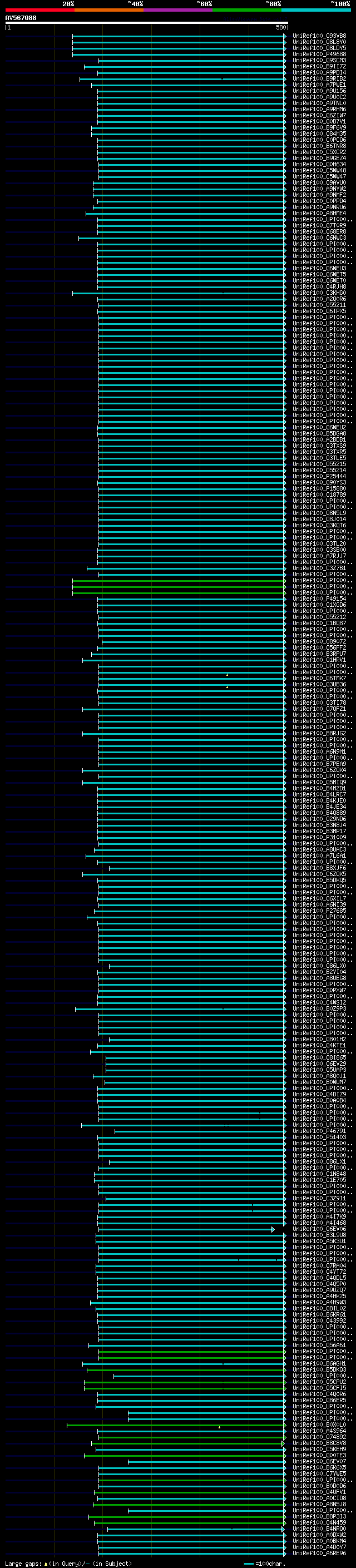Open hit UniRef100_Q8L8Y0

point(319,42)
